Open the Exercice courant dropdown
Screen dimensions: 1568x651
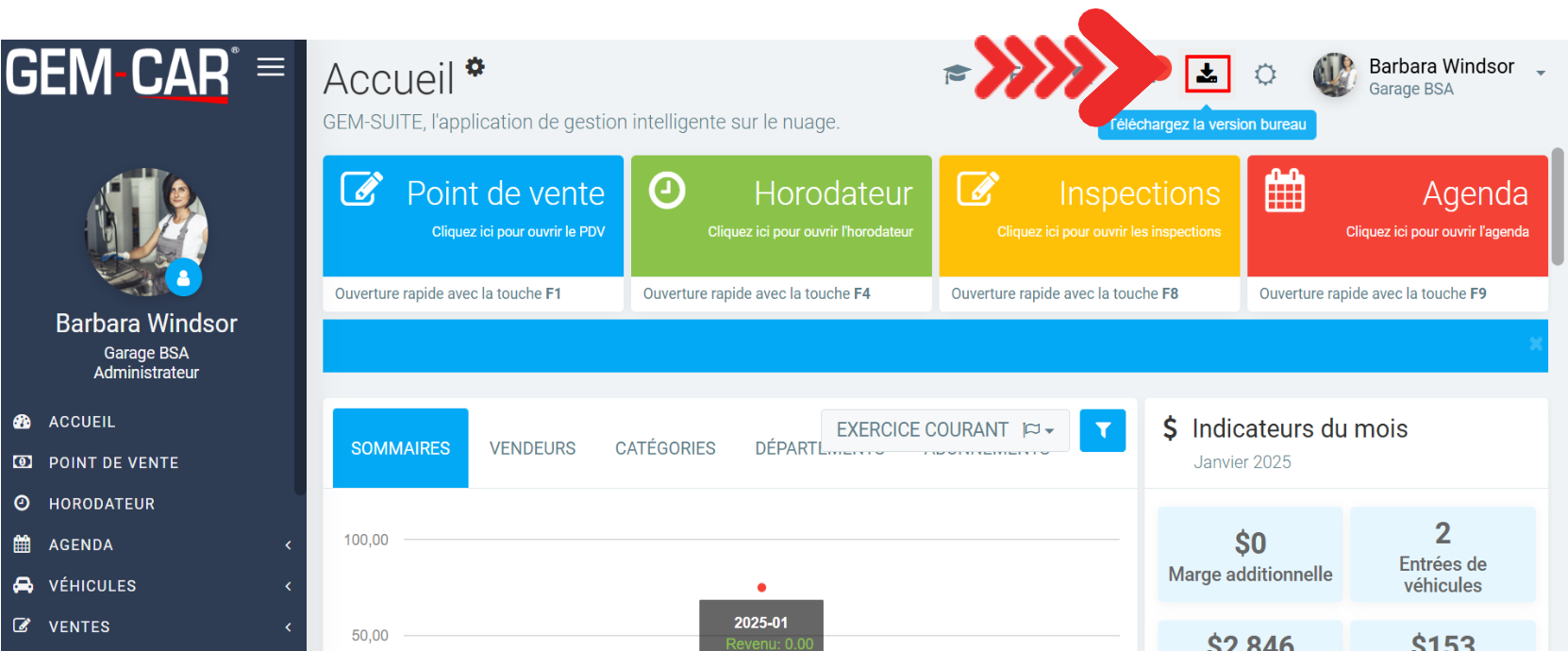click(x=944, y=430)
